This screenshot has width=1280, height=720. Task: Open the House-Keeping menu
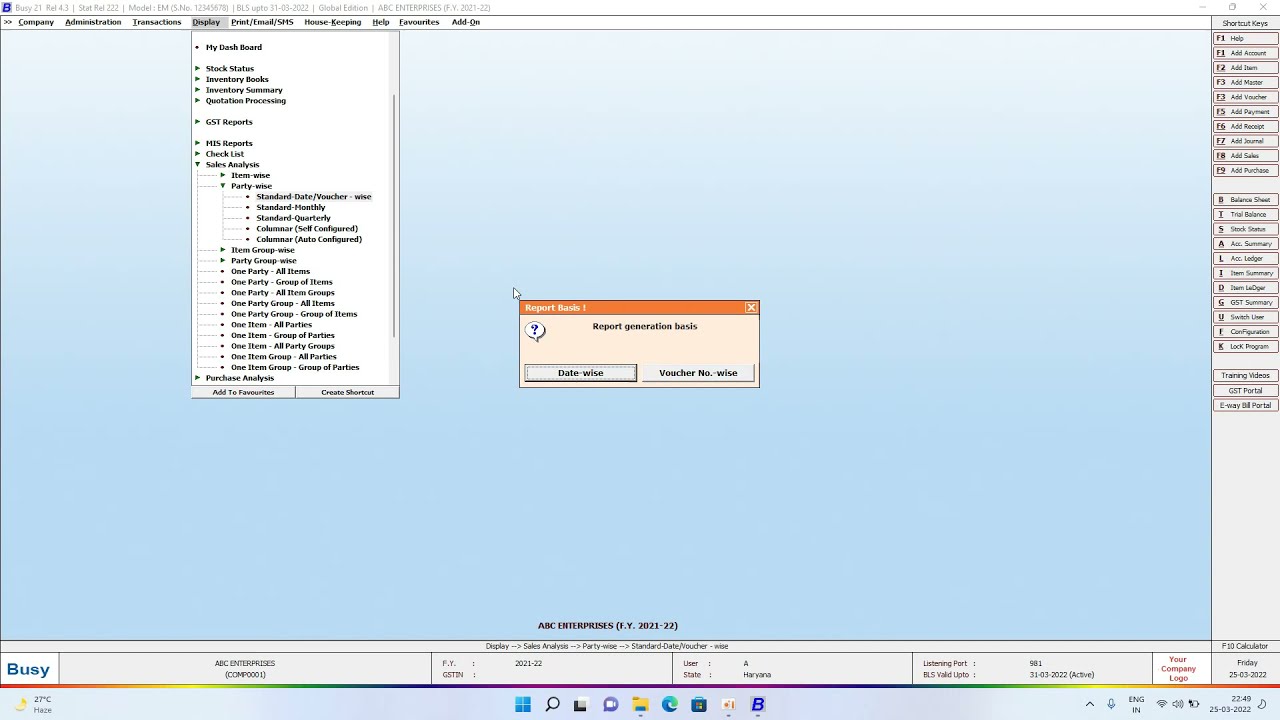coord(333,22)
